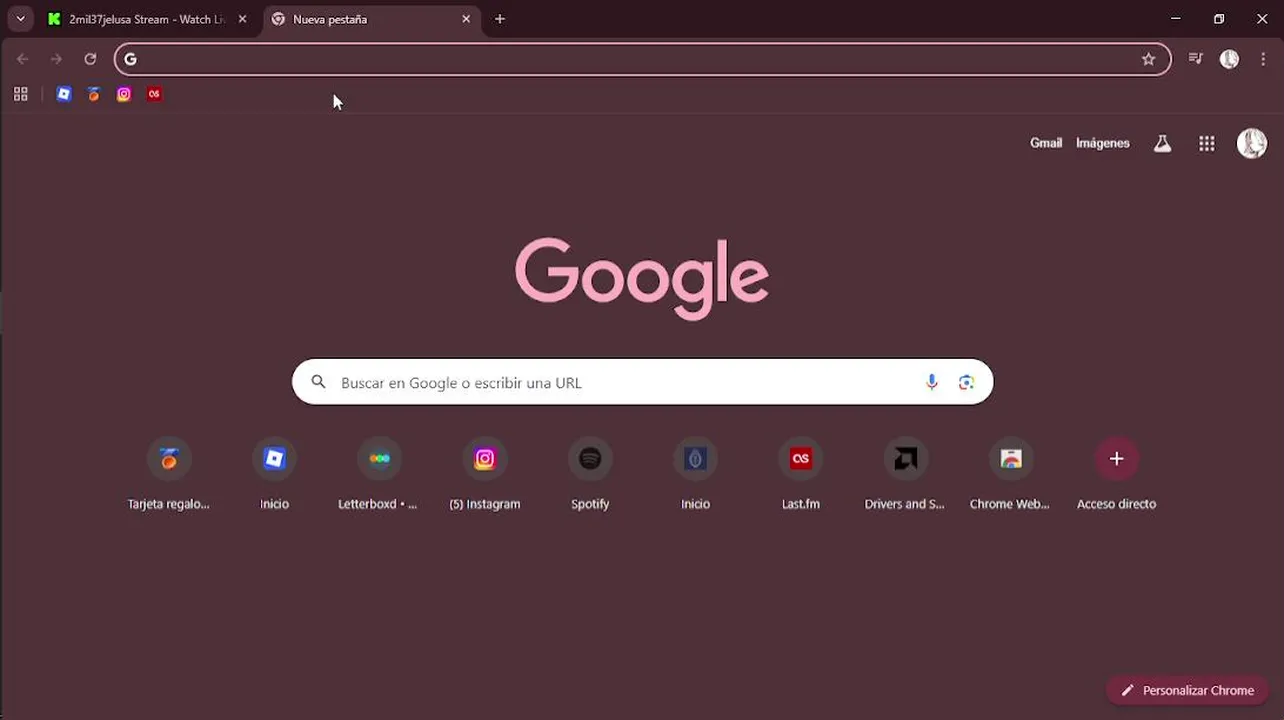Open the dark blue Inicio shortcut
Viewport: 1284px width, 720px height.
pyautogui.click(x=695, y=476)
